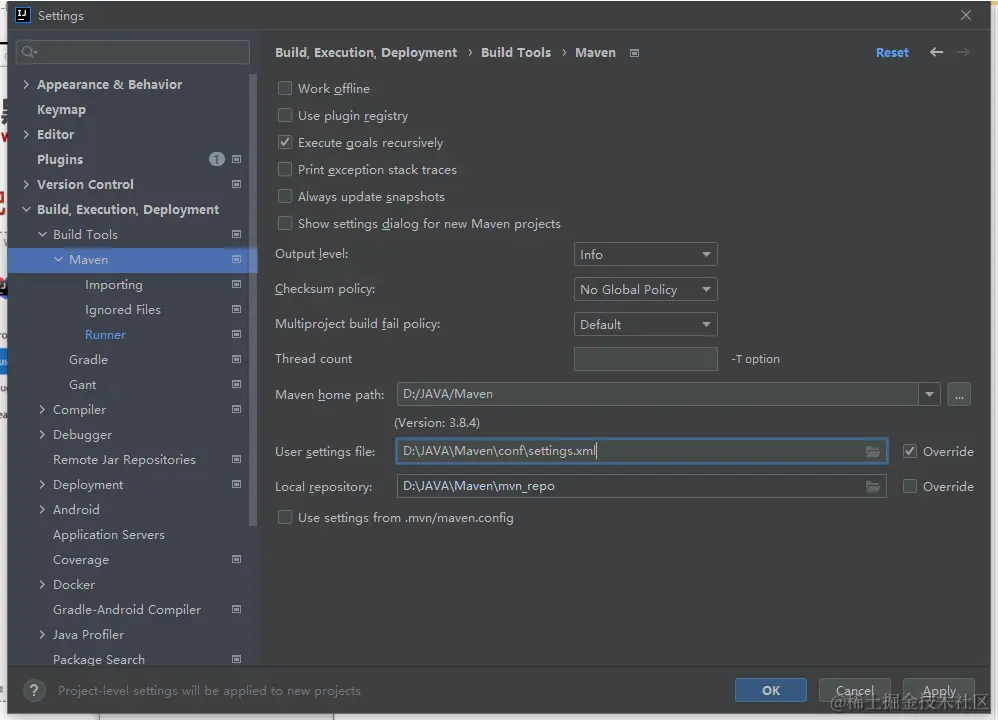Viewport: 998px width, 720px height.
Task: Uncheck Execute goals recursively
Action: (285, 142)
